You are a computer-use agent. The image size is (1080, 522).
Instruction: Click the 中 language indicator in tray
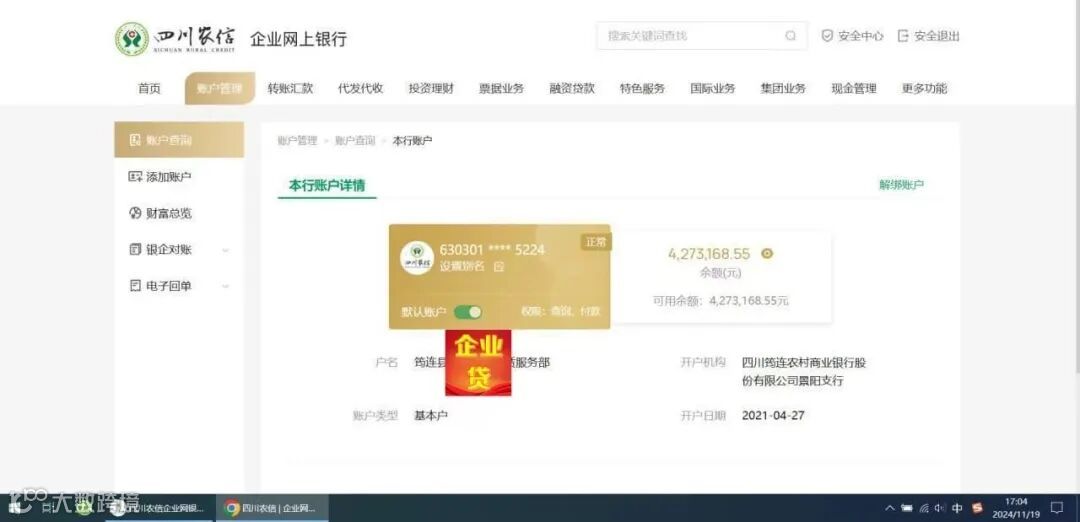[x=957, y=508]
